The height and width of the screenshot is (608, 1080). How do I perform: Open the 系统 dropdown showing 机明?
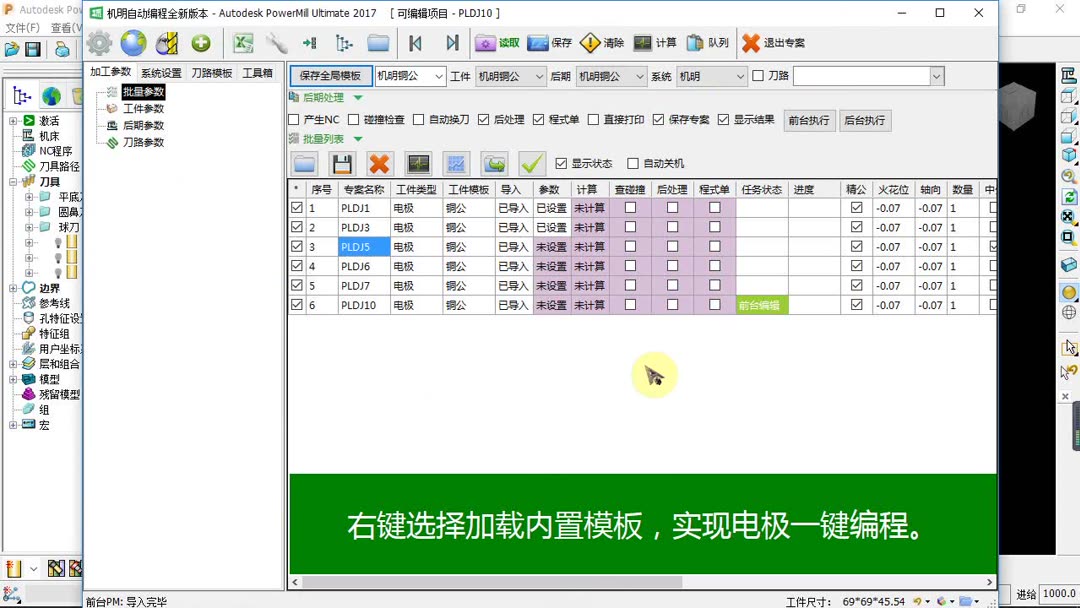click(710, 76)
